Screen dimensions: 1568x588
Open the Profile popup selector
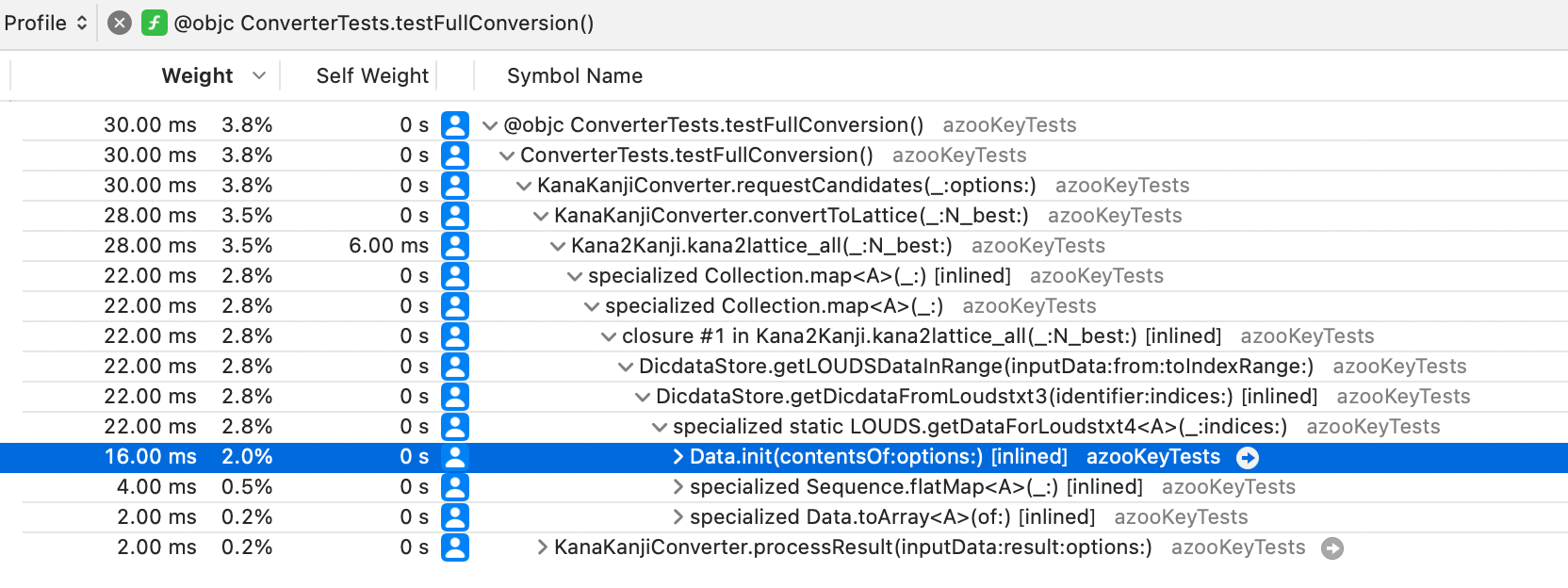[x=46, y=23]
